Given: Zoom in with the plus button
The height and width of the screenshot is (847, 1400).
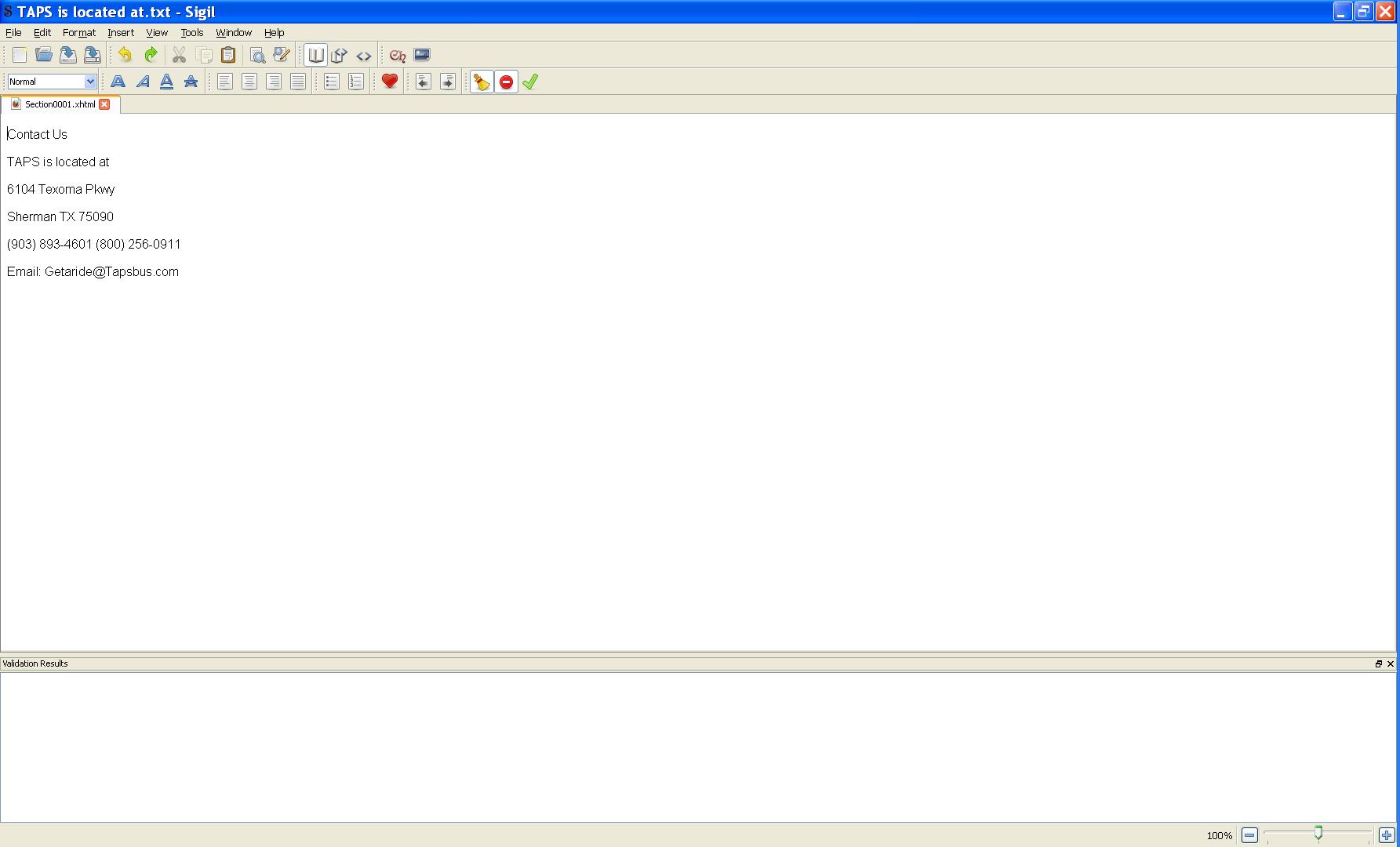Looking at the screenshot, I should [x=1387, y=835].
